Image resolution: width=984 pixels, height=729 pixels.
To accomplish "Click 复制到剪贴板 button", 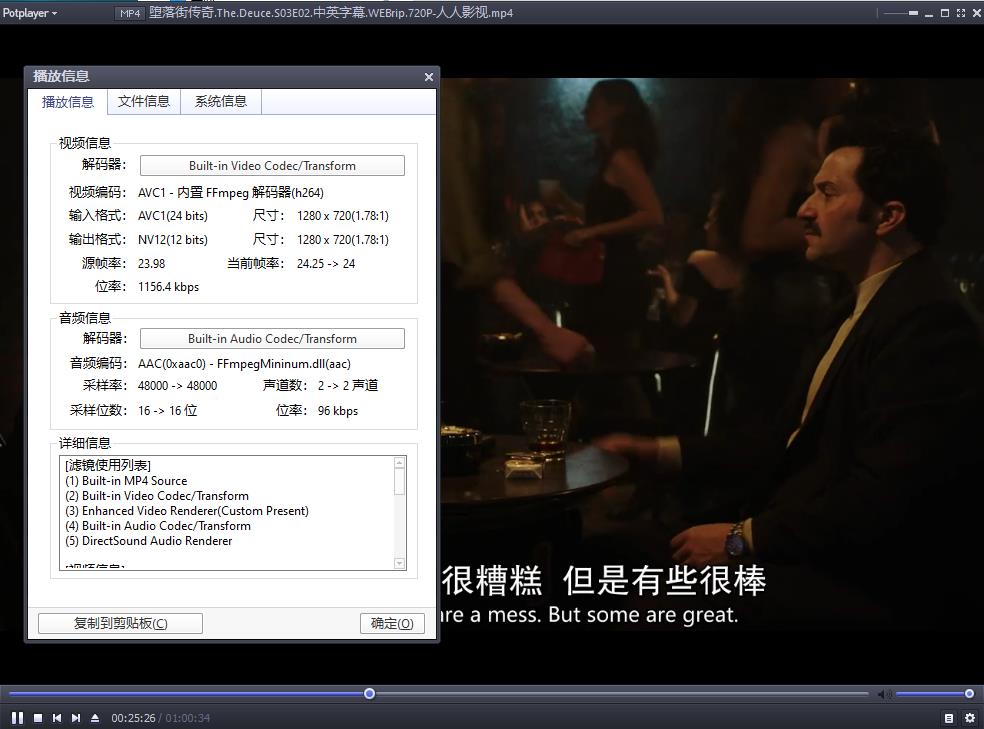I will click(x=120, y=623).
